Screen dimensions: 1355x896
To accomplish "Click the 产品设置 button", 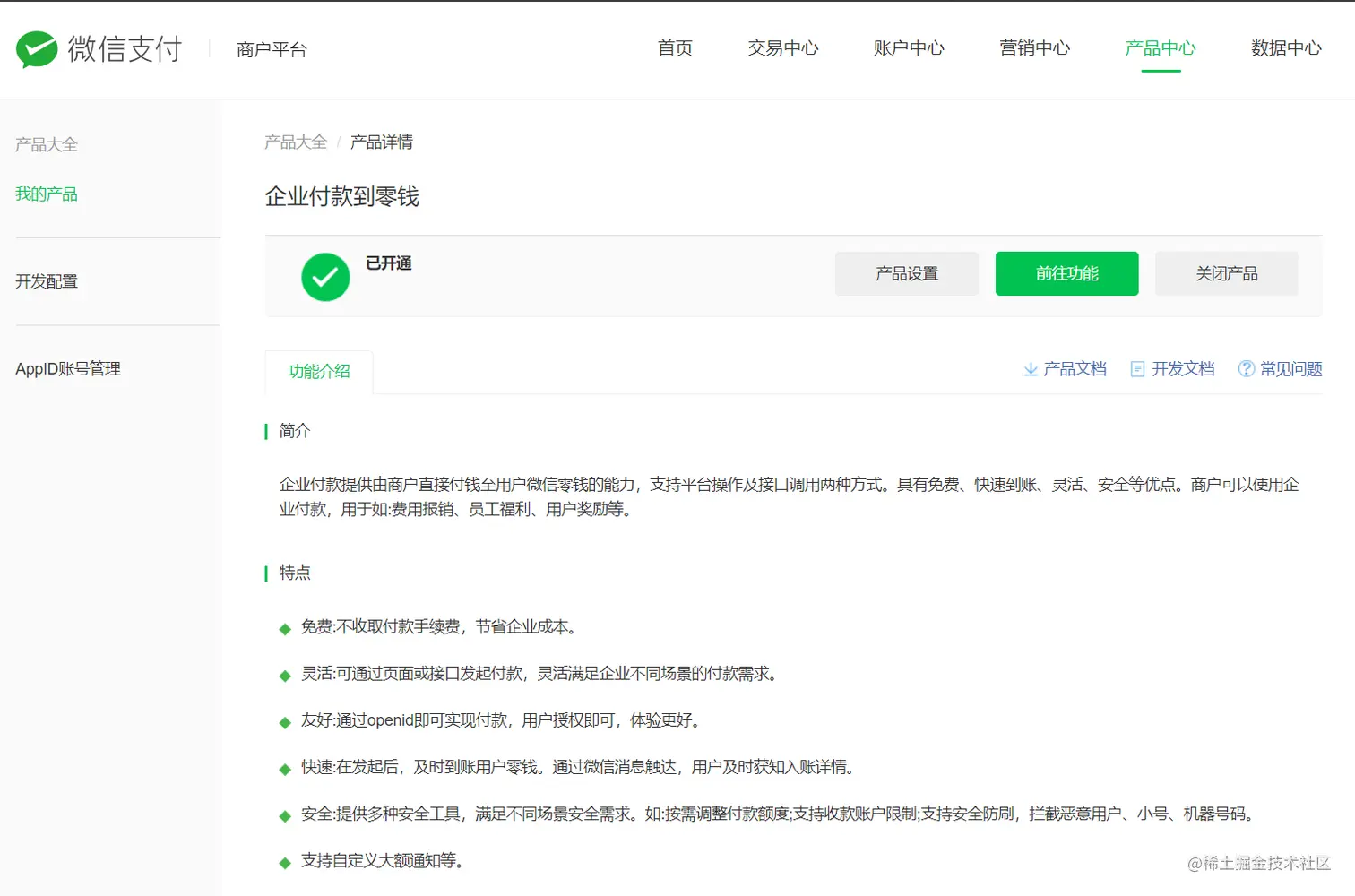I will (907, 273).
